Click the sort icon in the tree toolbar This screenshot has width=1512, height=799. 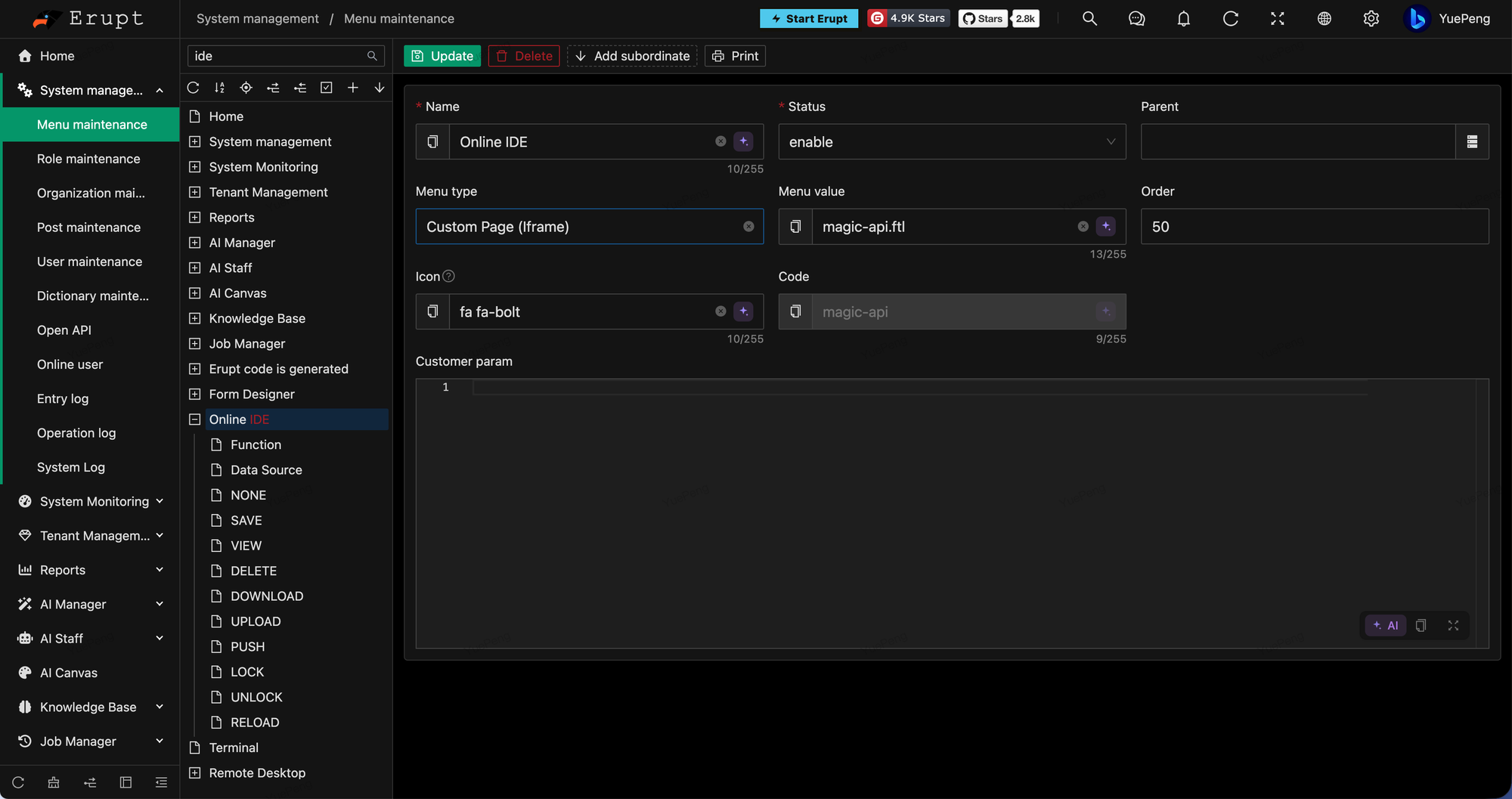[x=219, y=88]
